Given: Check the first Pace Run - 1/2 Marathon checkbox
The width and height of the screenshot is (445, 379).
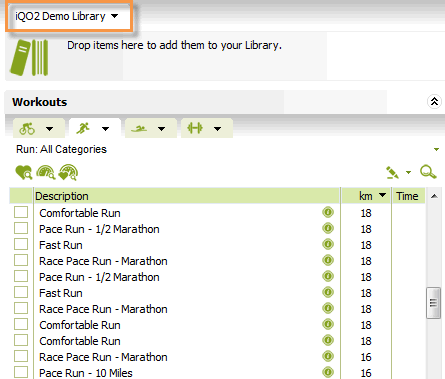Looking at the screenshot, I should click(x=21, y=228).
